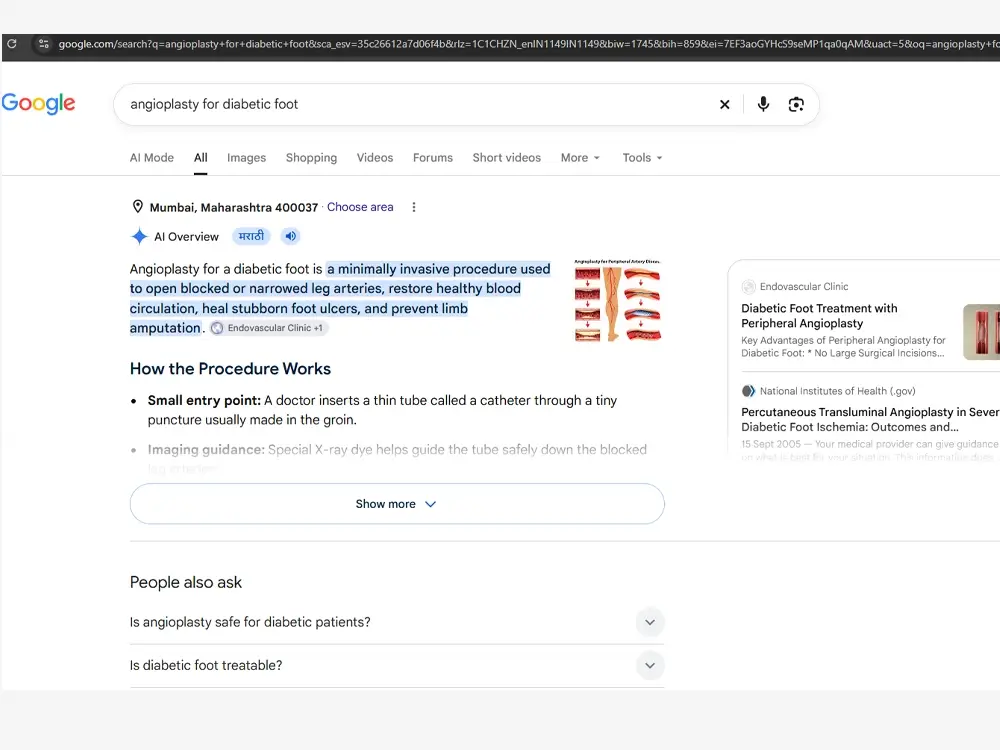Open the Endovascular Clinic +1 source chip
The image size is (1000, 750).
click(x=268, y=328)
